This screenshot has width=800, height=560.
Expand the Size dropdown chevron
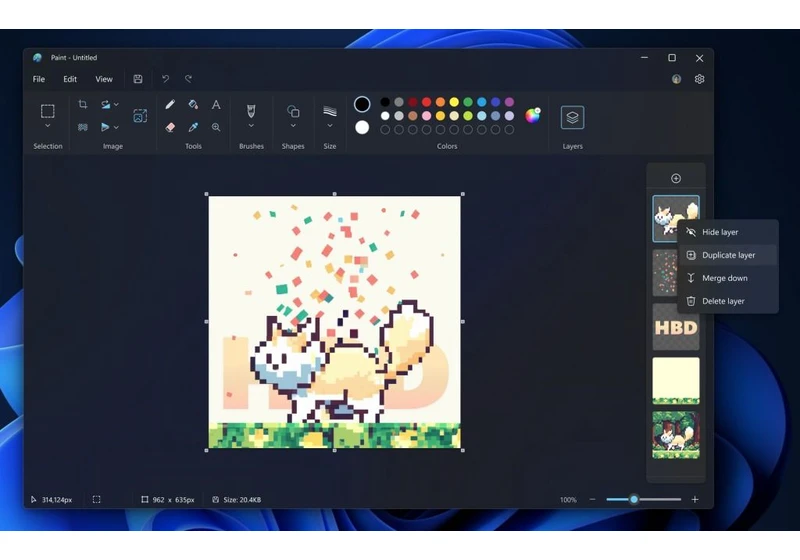point(330,125)
